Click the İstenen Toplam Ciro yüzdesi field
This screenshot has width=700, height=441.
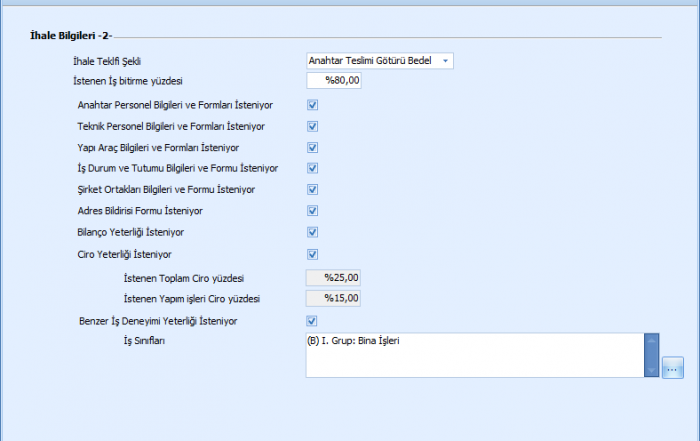pos(333,277)
